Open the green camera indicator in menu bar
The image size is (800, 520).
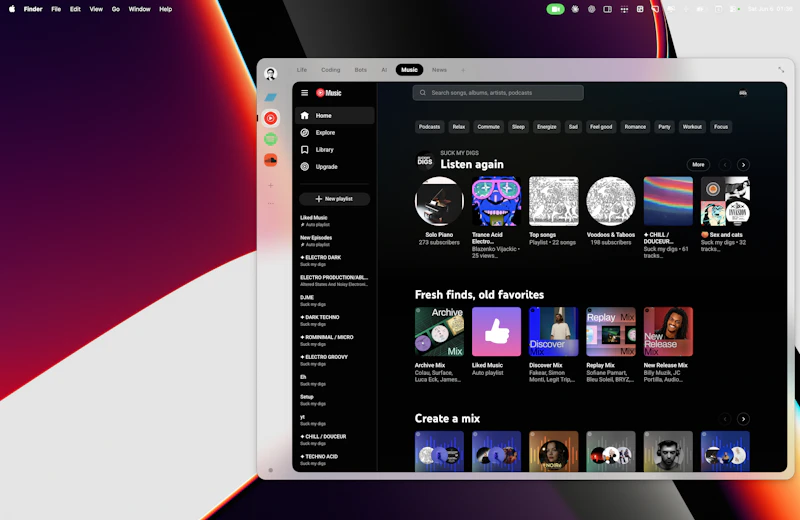[556, 9]
